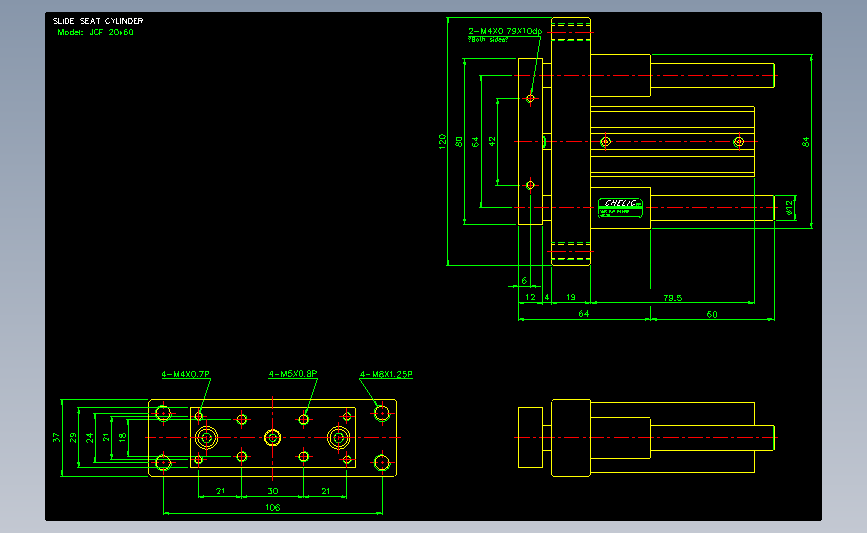
Task: Click the 106 overall hole spacing dimension
Action: [273, 507]
